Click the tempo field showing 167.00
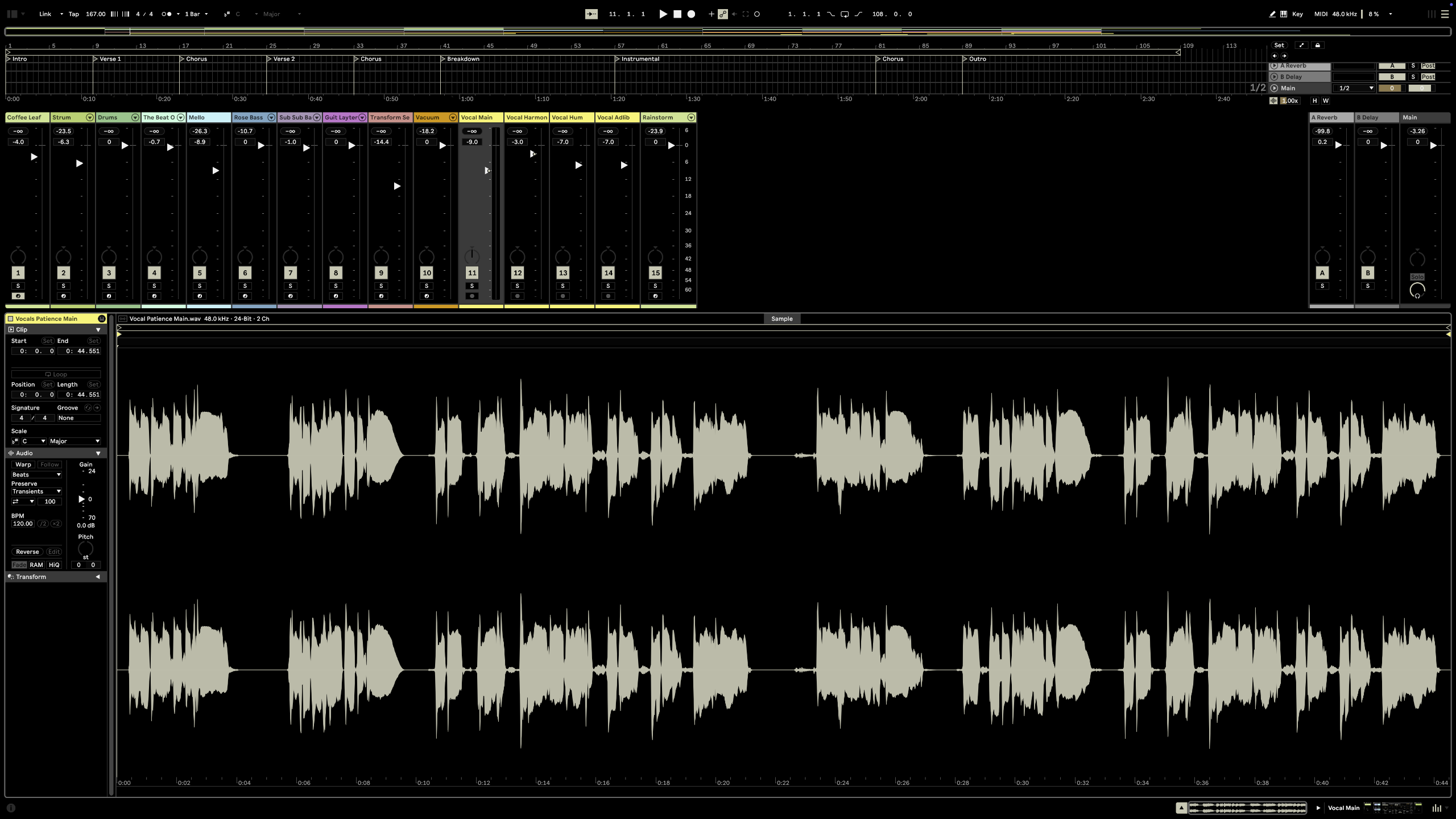1456x819 pixels. point(96,14)
